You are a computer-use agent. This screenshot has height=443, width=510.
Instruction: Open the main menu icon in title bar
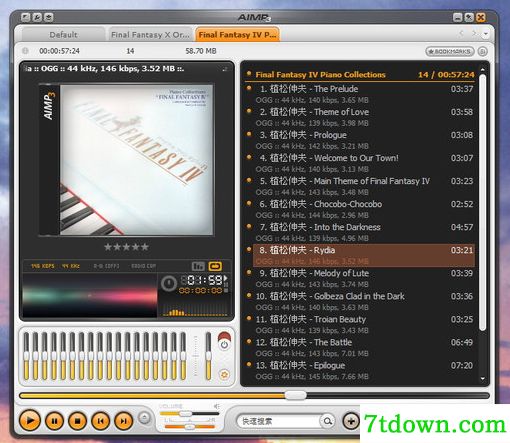[25, 17]
